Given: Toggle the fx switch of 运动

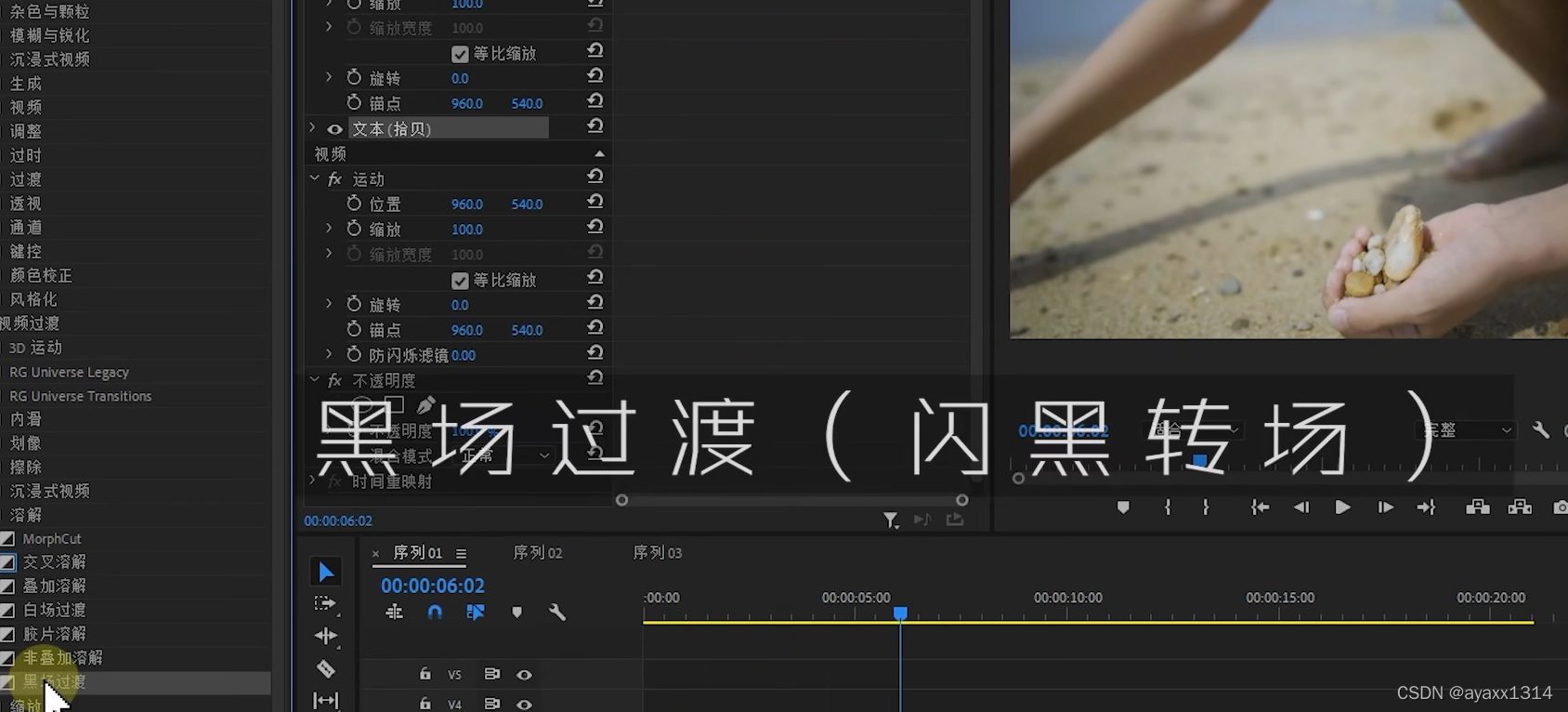Looking at the screenshot, I should point(334,178).
